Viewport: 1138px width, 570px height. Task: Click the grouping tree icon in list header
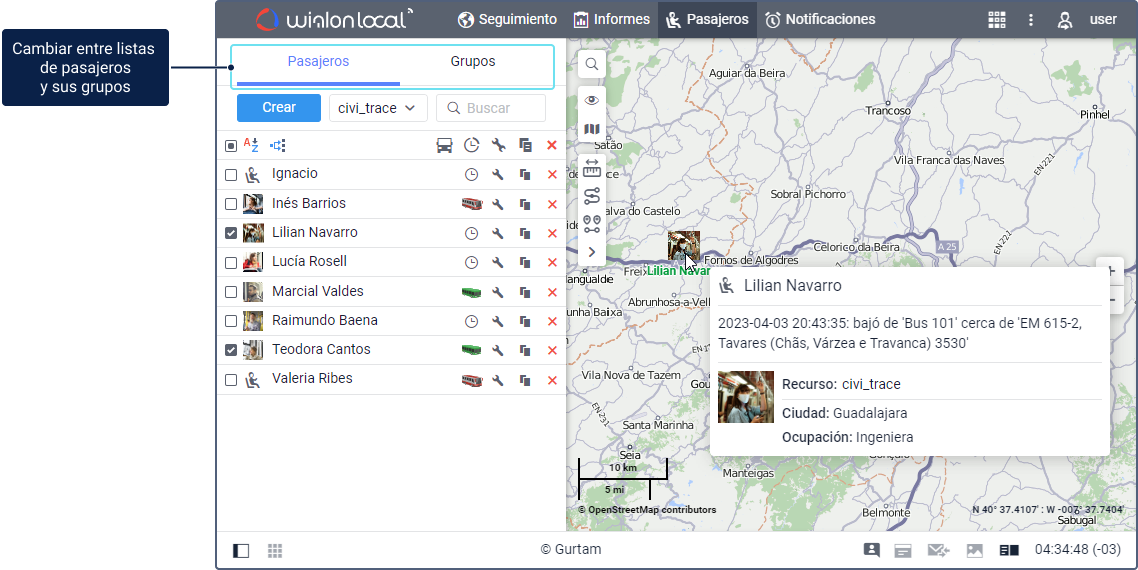click(x=278, y=145)
